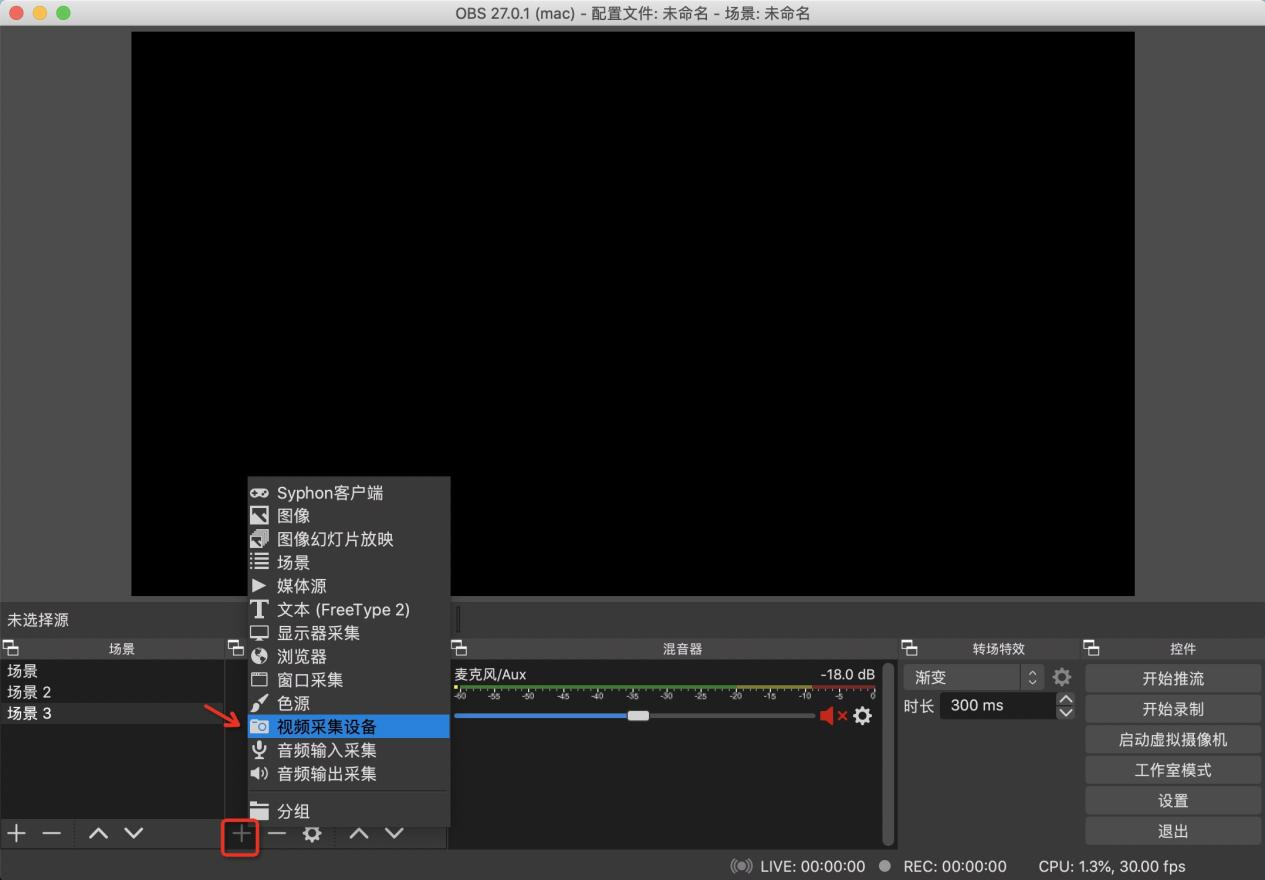Open 设置 from the controls panel
The height and width of the screenshot is (880, 1265).
[x=1172, y=801]
